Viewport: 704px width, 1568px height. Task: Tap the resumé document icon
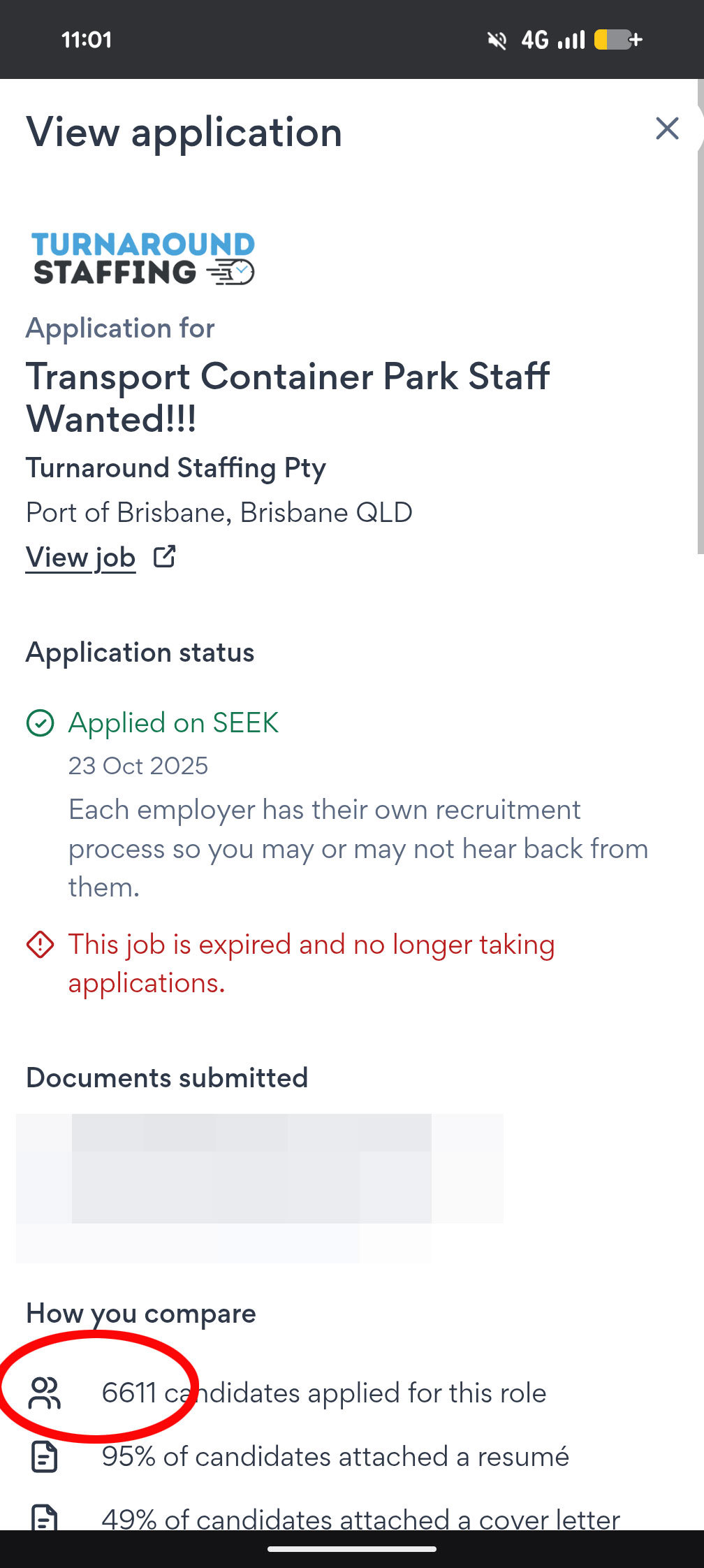(45, 1457)
